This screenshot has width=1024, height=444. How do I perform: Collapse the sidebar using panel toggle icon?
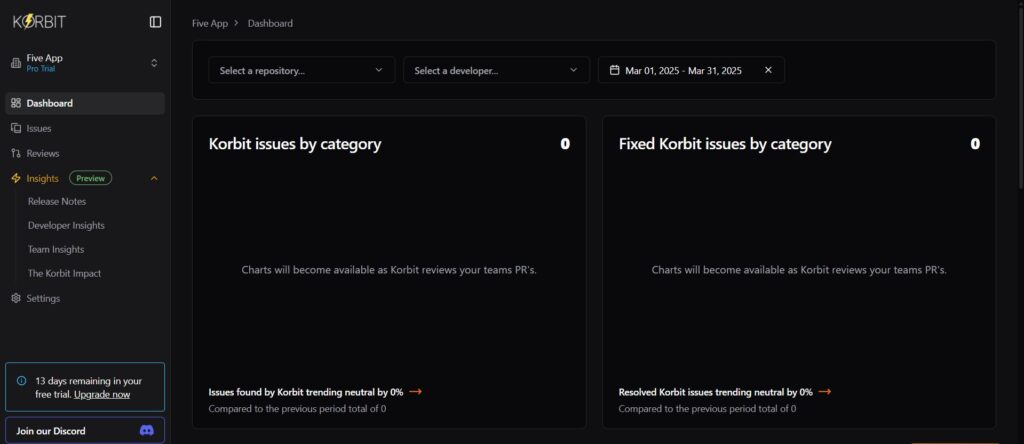[x=155, y=22]
